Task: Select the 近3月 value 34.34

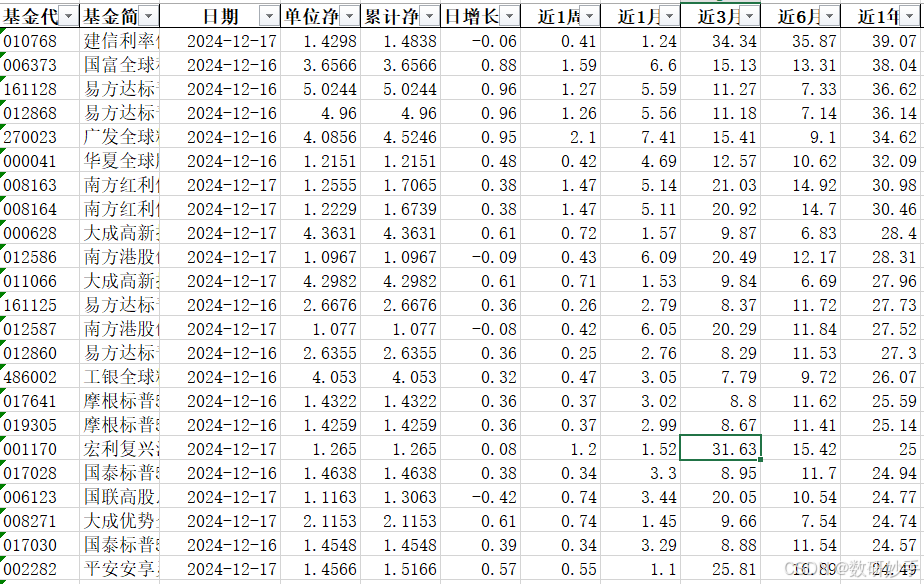Action: point(721,41)
